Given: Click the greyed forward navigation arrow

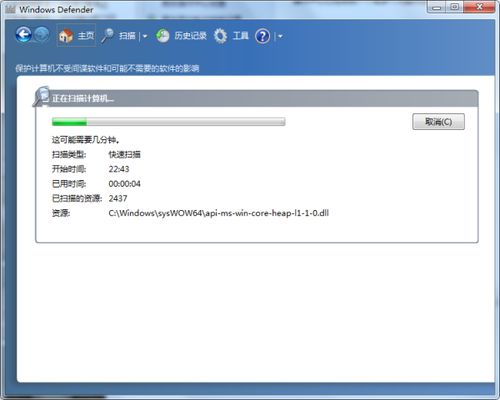Looking at the screenshot, I should coord(42,35).
